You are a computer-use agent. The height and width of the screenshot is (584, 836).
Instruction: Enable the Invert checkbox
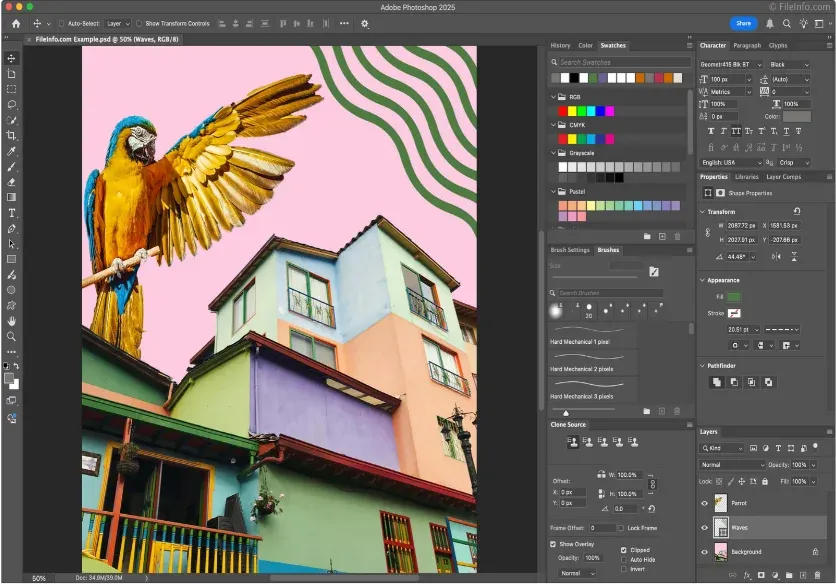[x=623, y=569]
